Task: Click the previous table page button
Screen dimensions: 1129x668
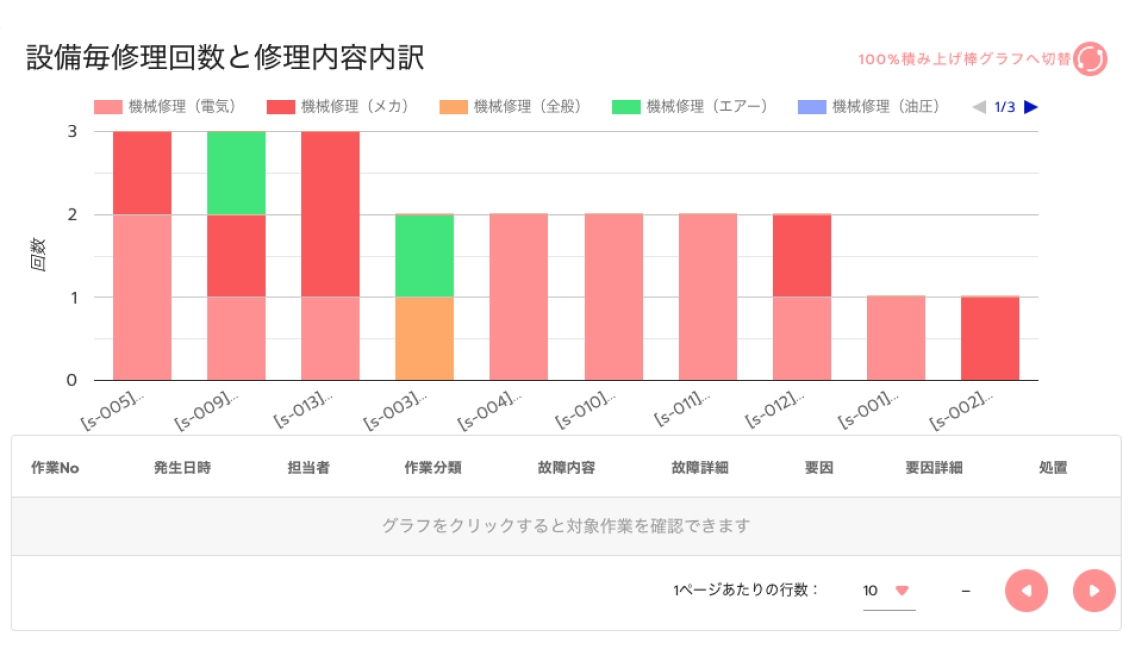Action: coord(1026,591)
